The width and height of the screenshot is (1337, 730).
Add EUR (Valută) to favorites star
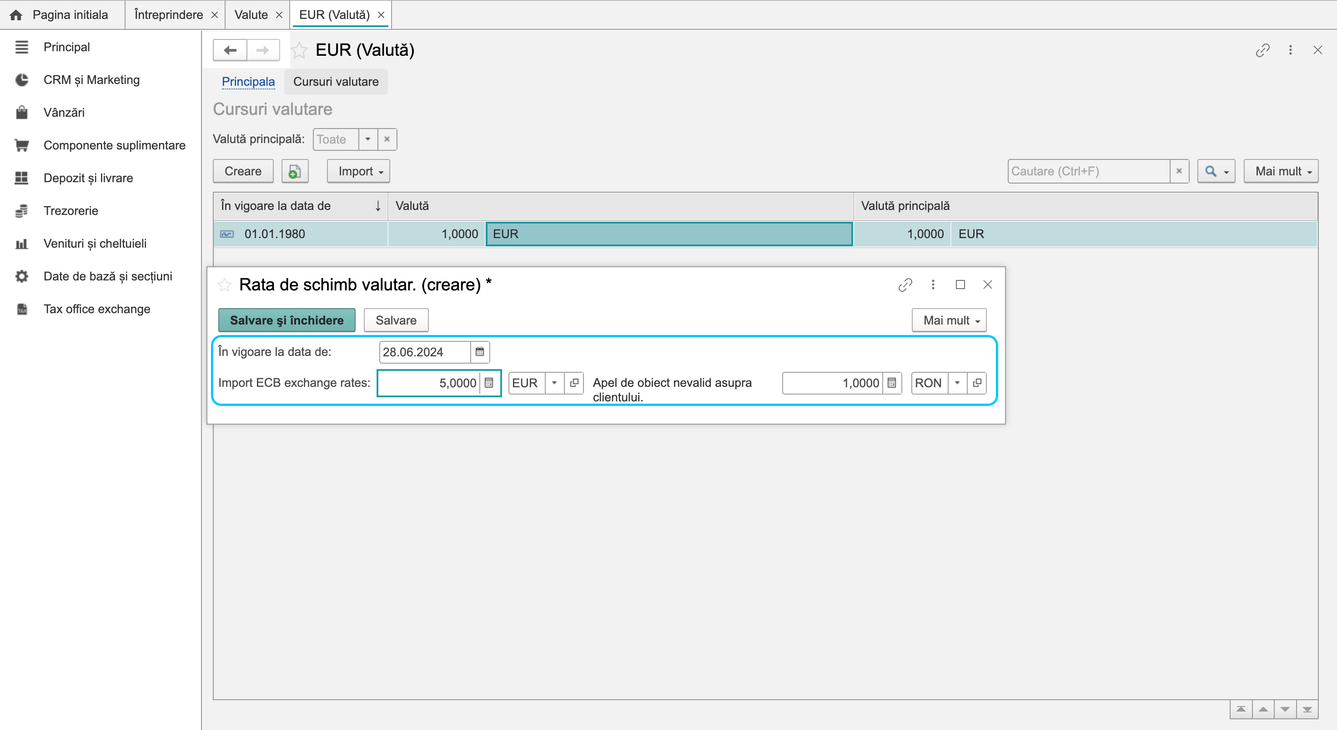pos(299,50)
